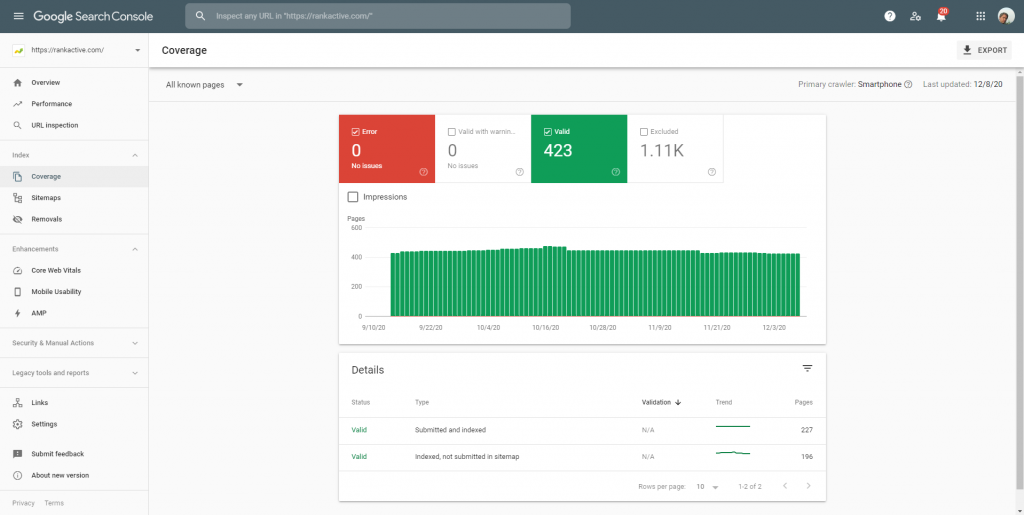Open Coverage in the sidebar
1024x515 pixels.
[x=74, y=177]
